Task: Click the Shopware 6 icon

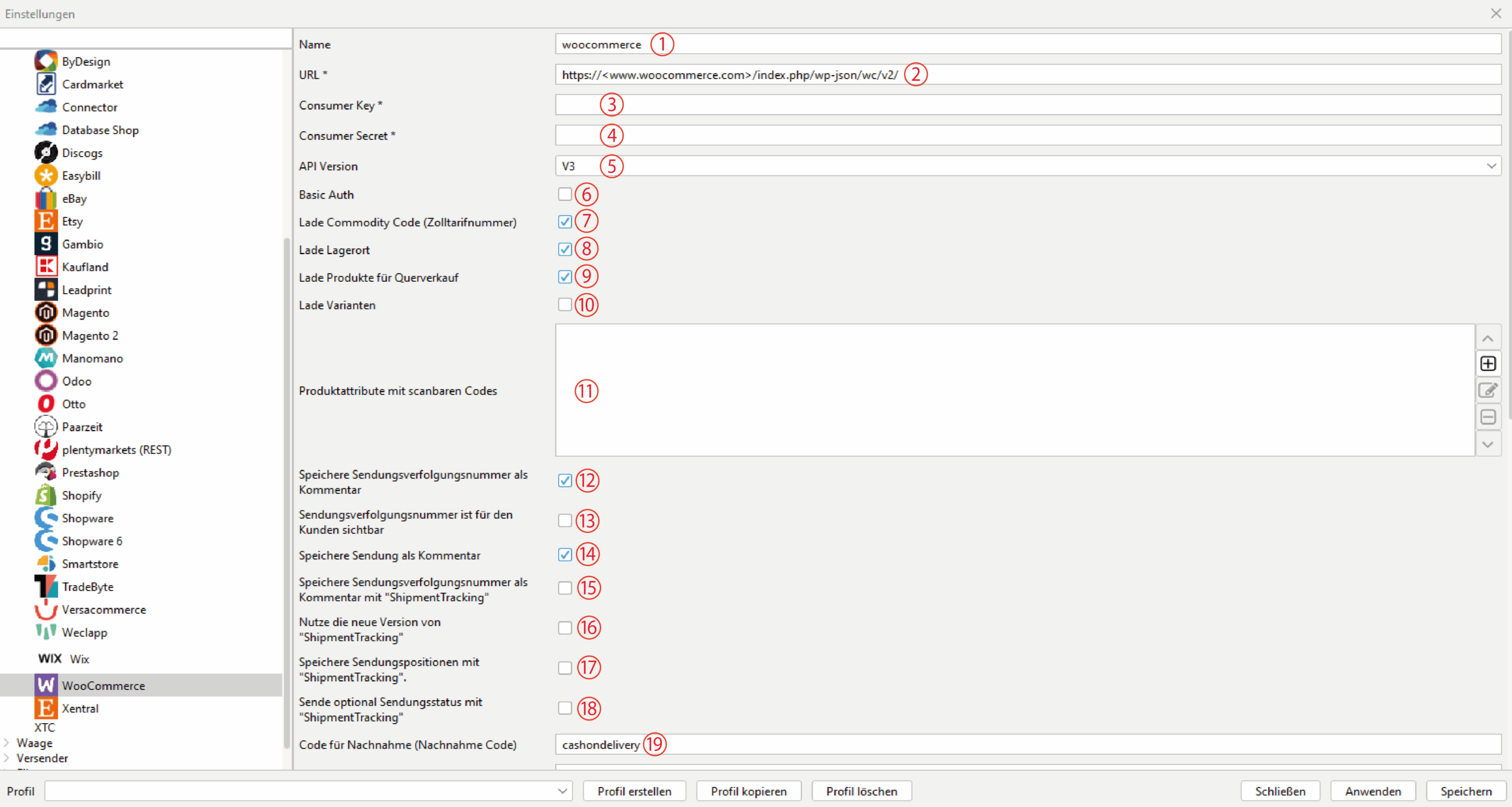Action: point(46,541)
